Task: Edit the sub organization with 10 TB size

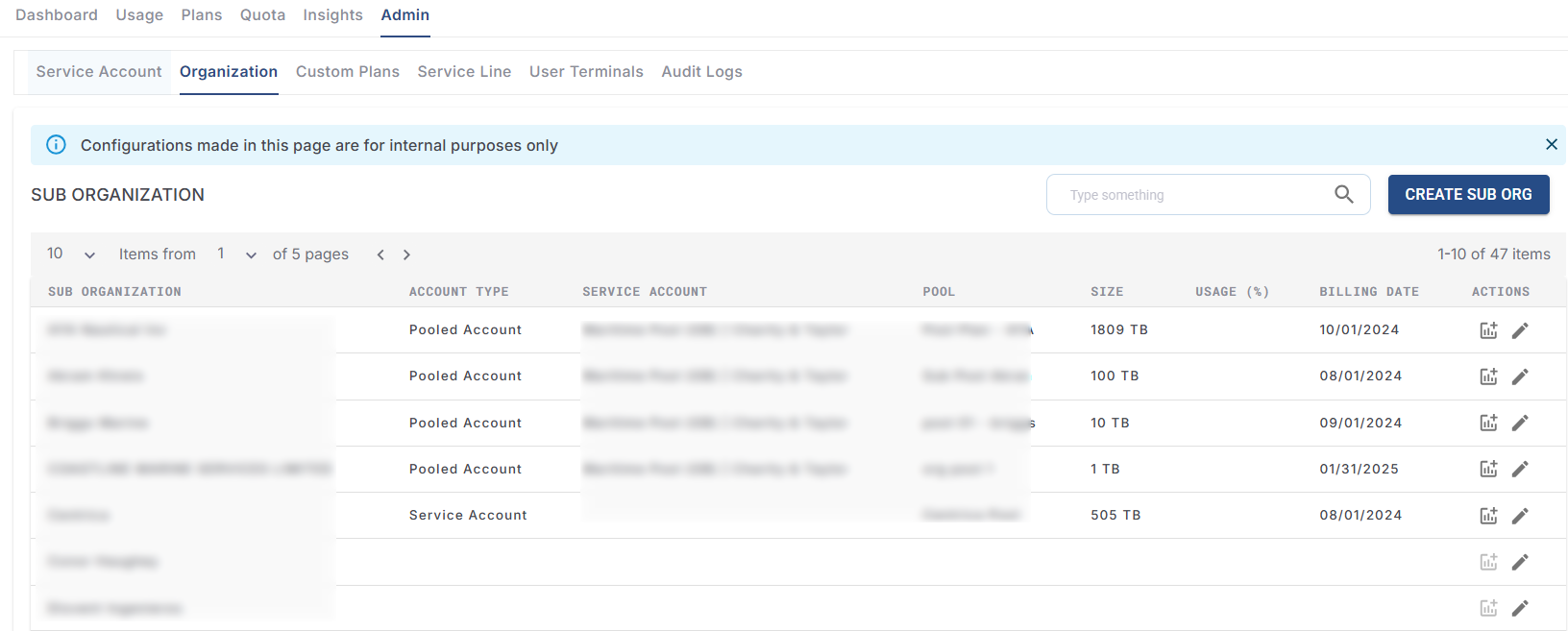Action: click(1520, 423)
